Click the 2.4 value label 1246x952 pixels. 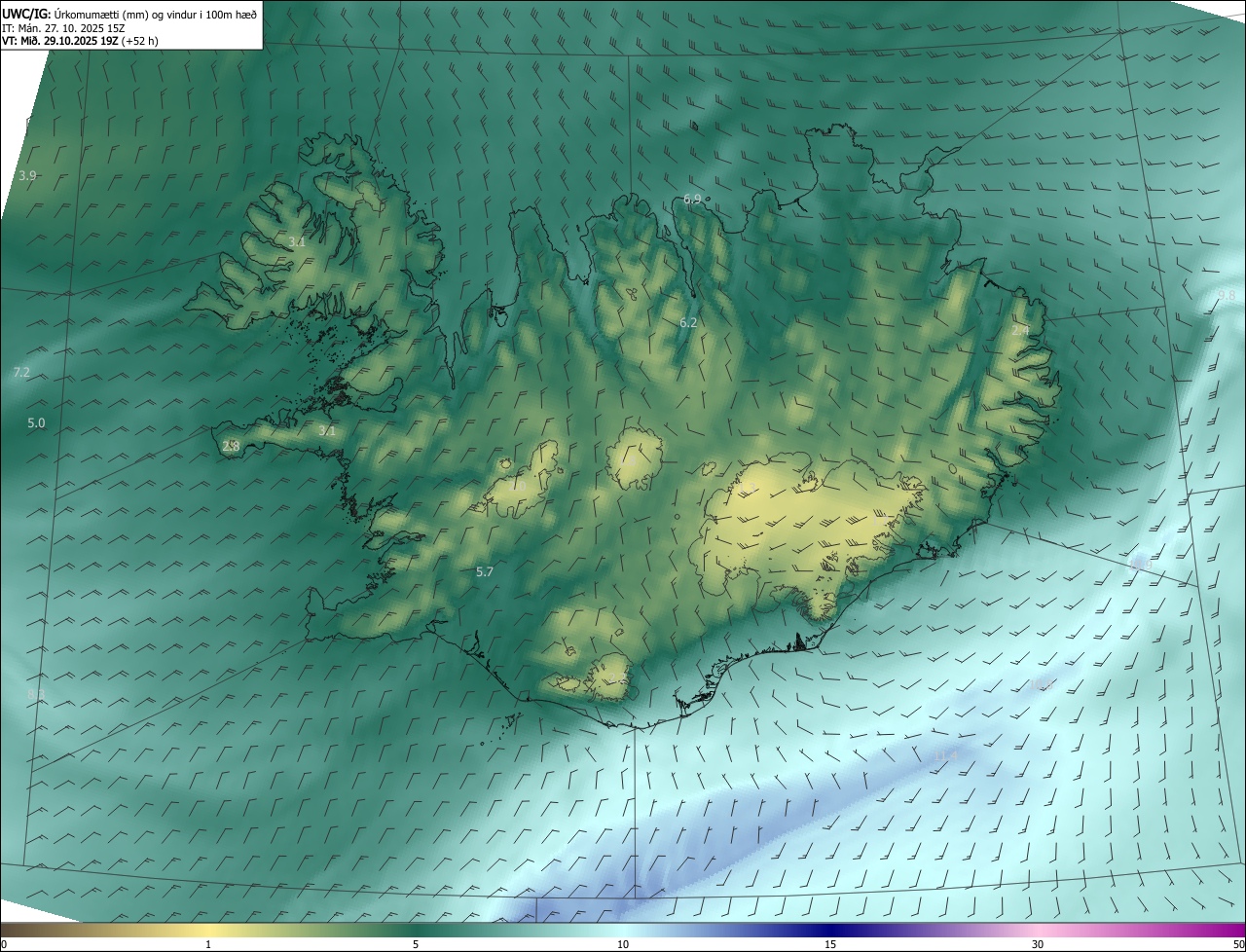(x=1020, y=331)
